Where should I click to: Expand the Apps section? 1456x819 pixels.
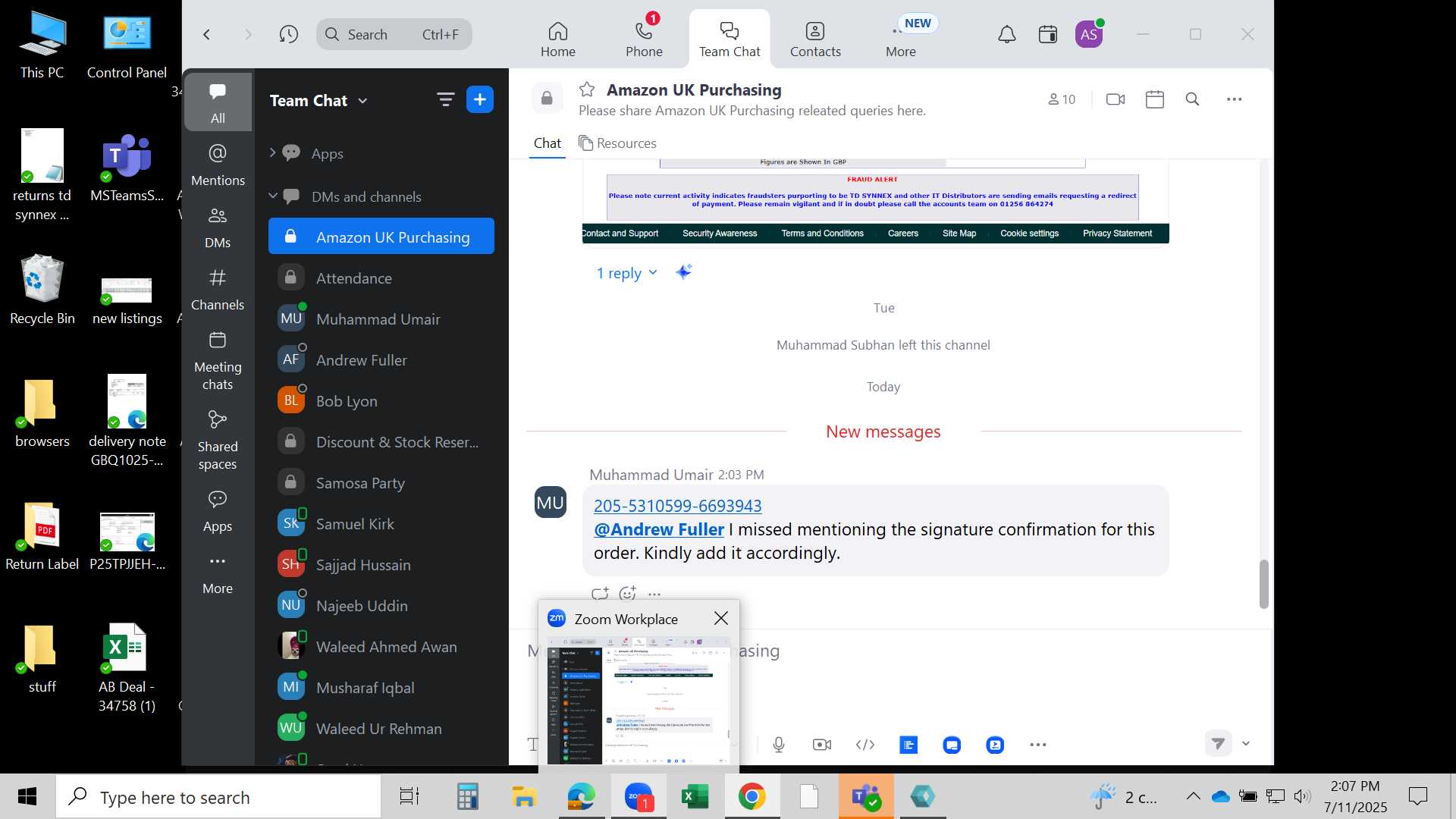tap(272, 152)
